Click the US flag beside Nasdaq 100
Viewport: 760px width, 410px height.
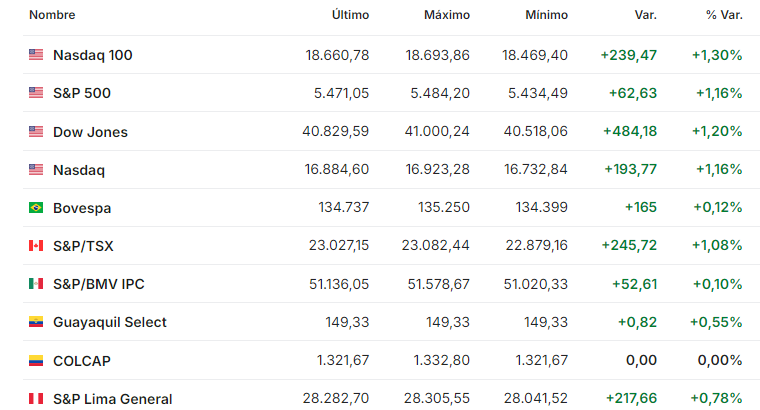click(36, 54)
